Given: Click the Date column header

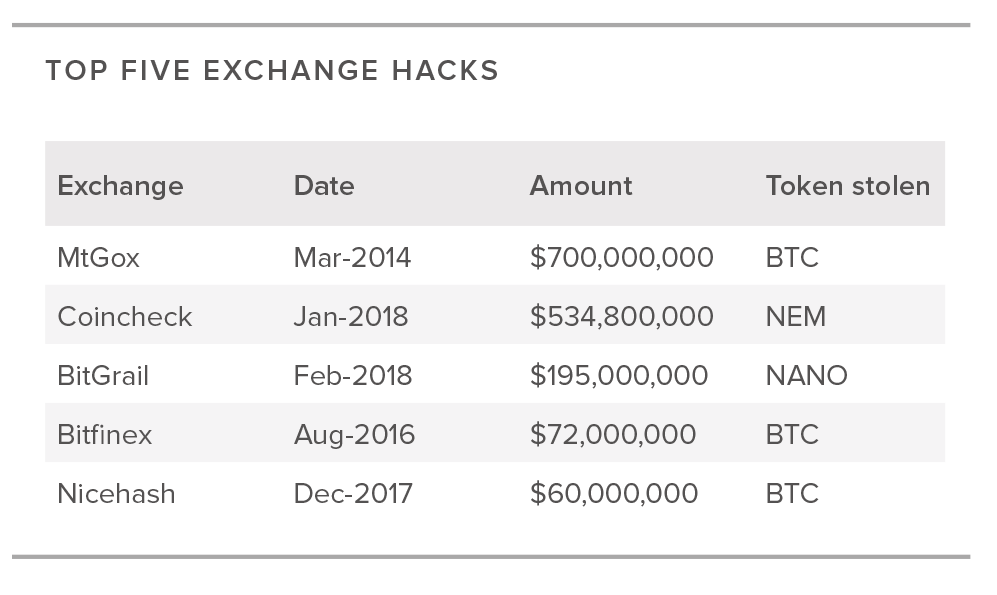Looking at the screenshot, I should point(324,186).
